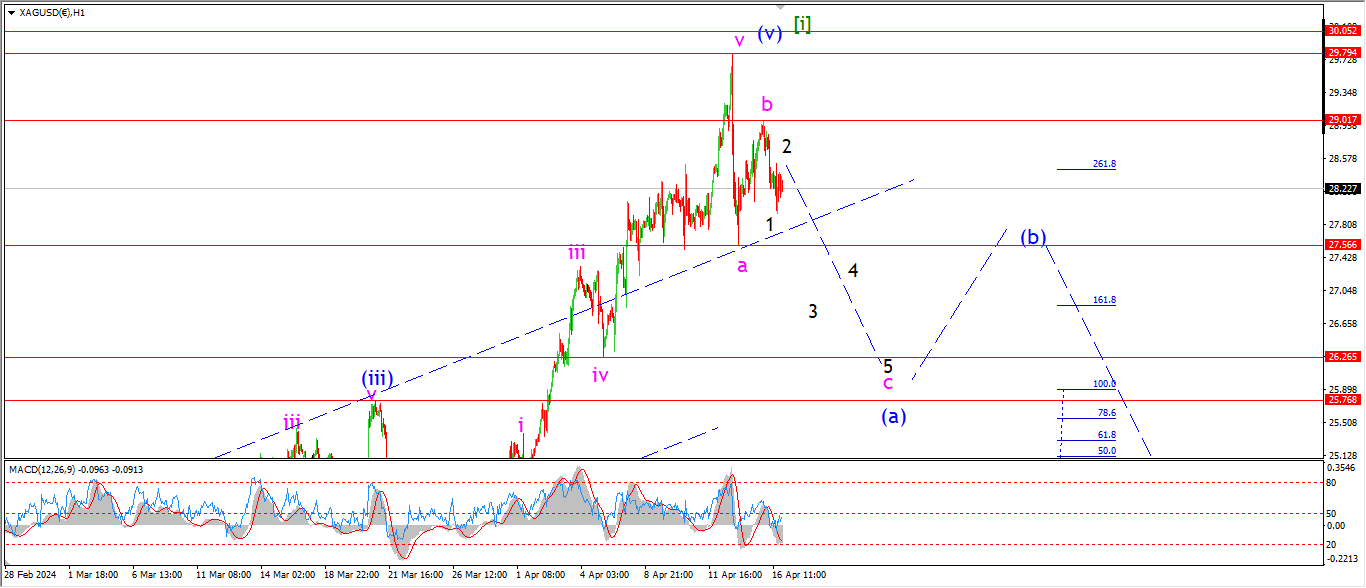Select the black 1 subwave label

click(769, 225)
